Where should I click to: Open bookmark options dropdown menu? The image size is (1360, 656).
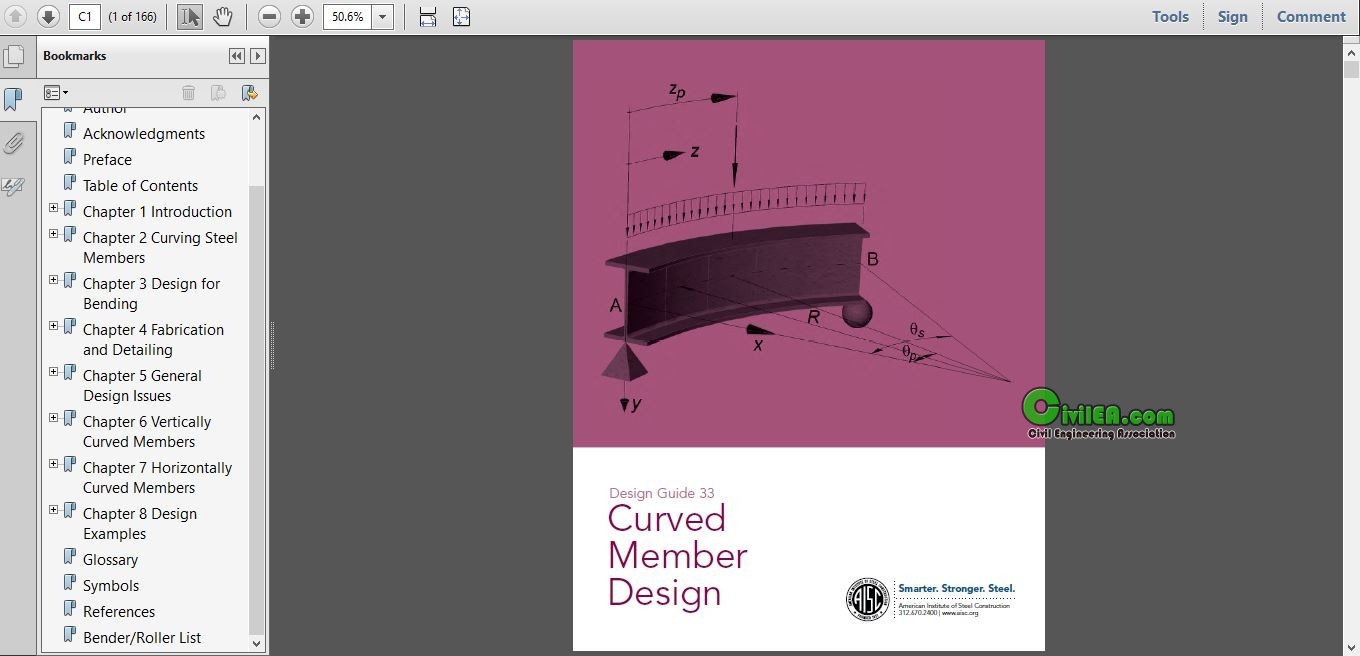[56, 93]
